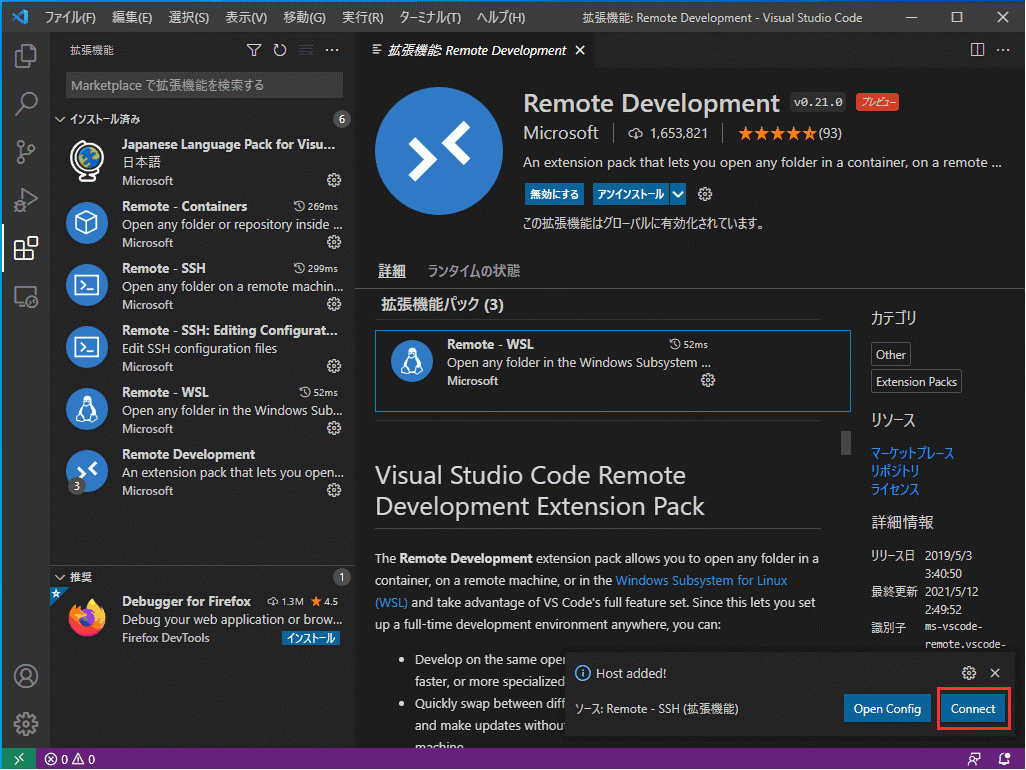The image size is (1026, 770).
Task: Open the Extensions view icon
Action: [x=26, y=249]
